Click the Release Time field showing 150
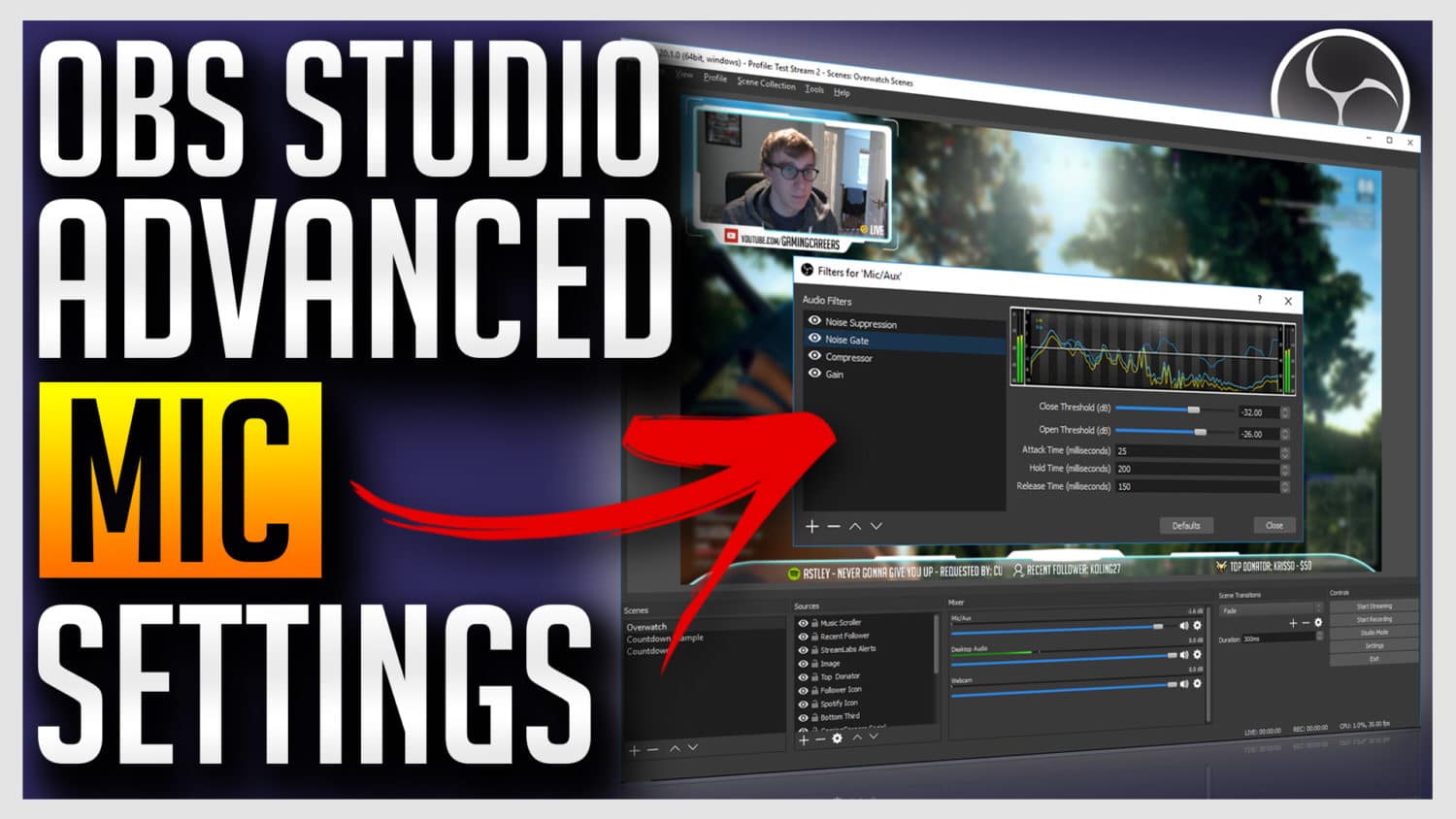Viewport: 1456px width, 819px height. click(x=1198, y=487)
